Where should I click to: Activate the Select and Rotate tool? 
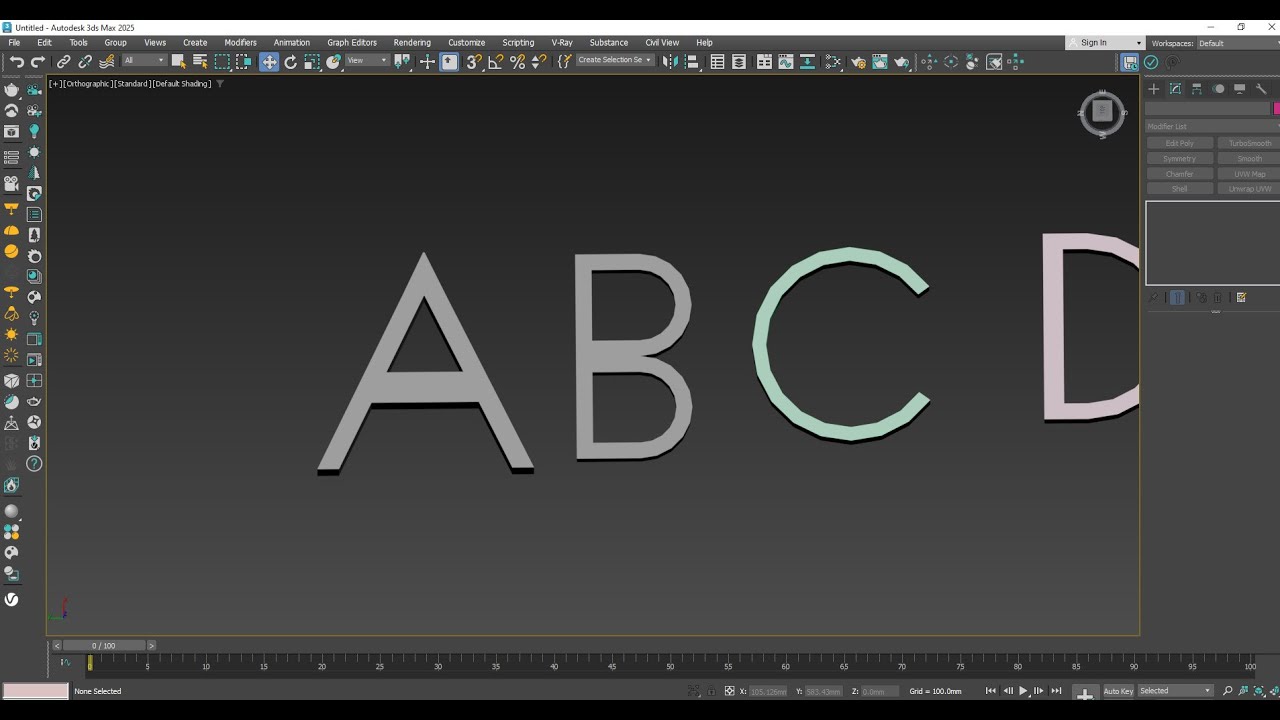click(x=291, y=62)
